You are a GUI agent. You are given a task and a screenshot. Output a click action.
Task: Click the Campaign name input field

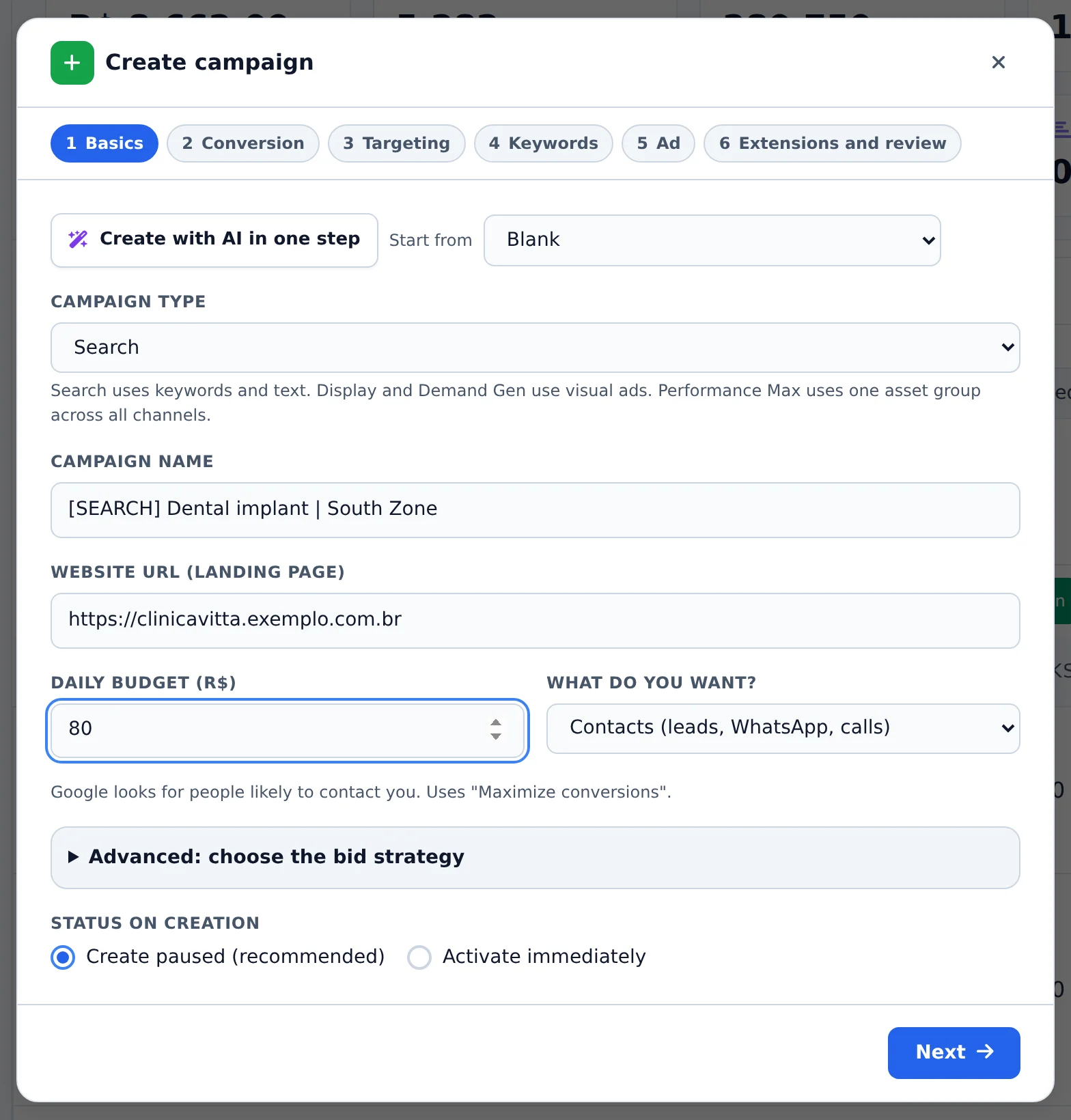535,510
